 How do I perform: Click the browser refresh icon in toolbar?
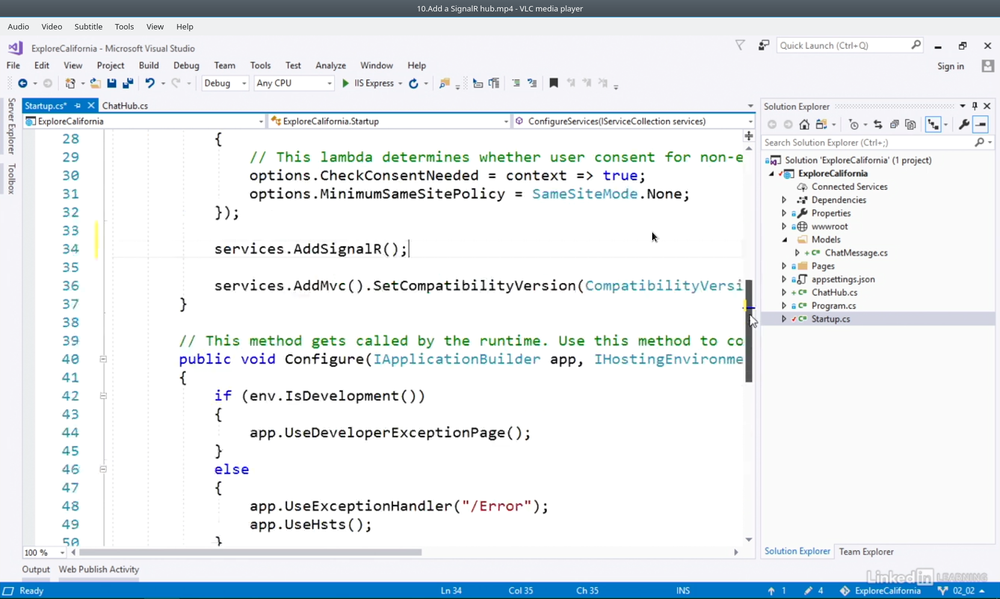[x=413, y=84]
